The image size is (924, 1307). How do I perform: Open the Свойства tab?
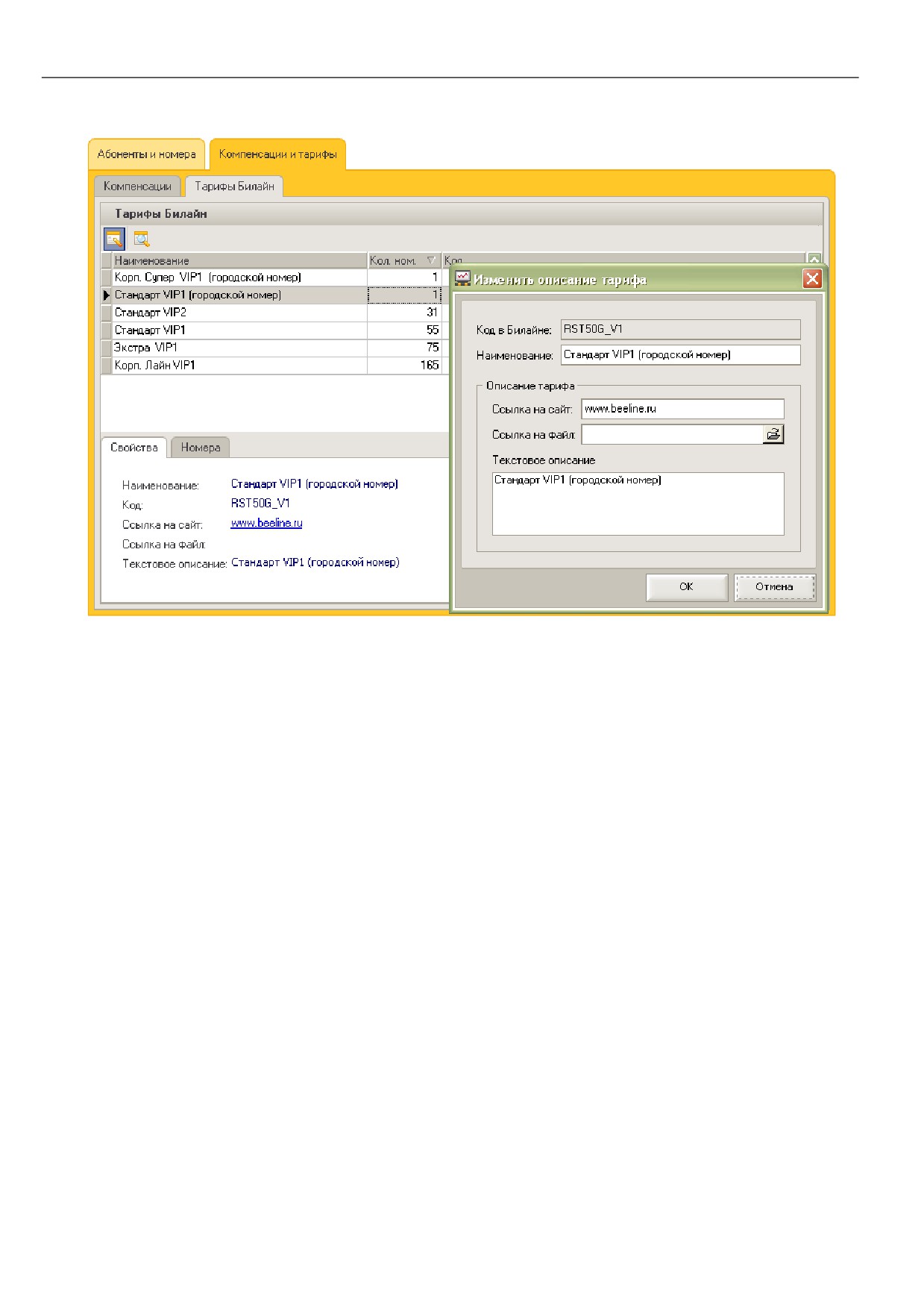point(134,448)
